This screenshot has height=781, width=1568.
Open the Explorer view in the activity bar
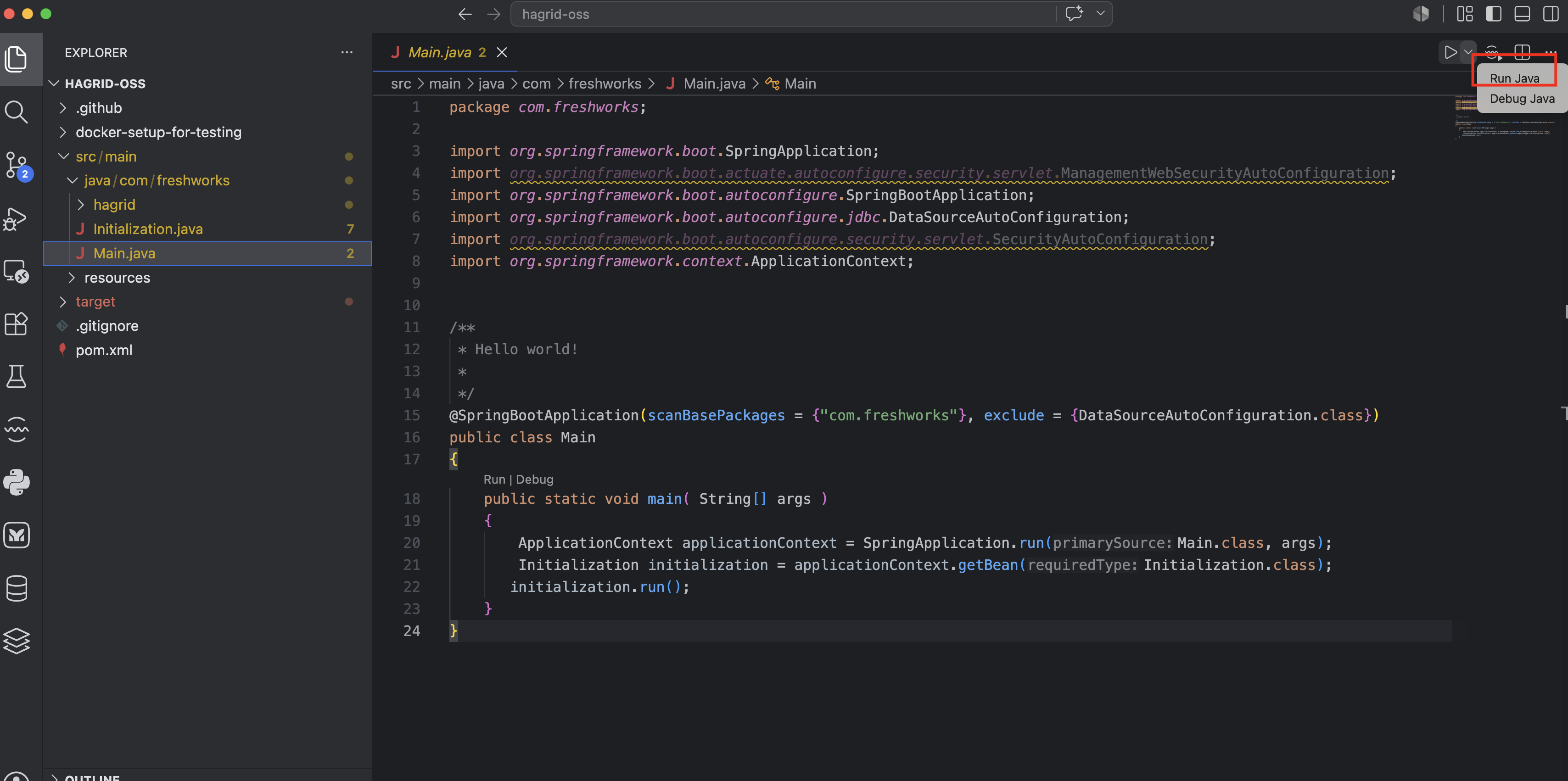point(17,58)
